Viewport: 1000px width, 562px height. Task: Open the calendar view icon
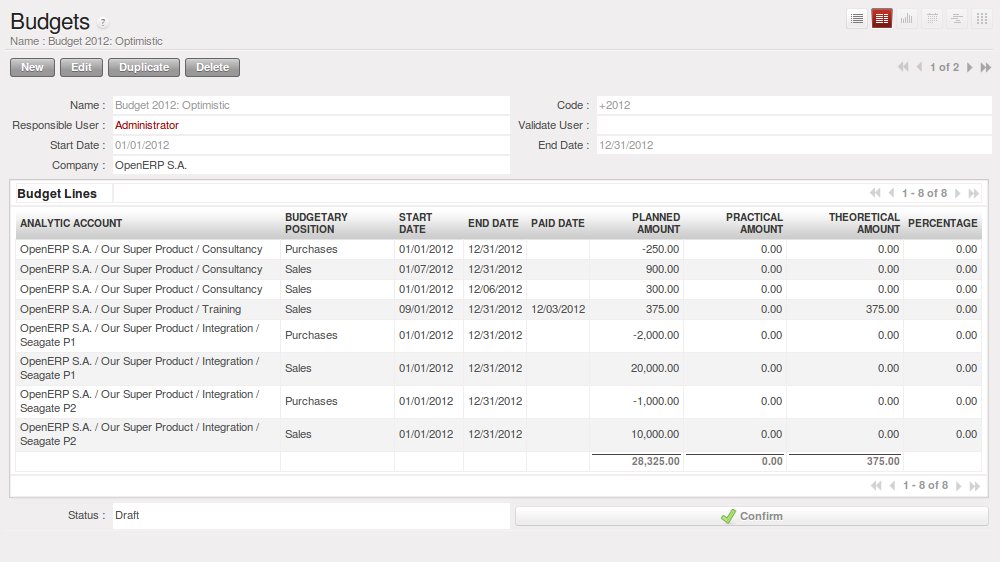click(932, 18)
